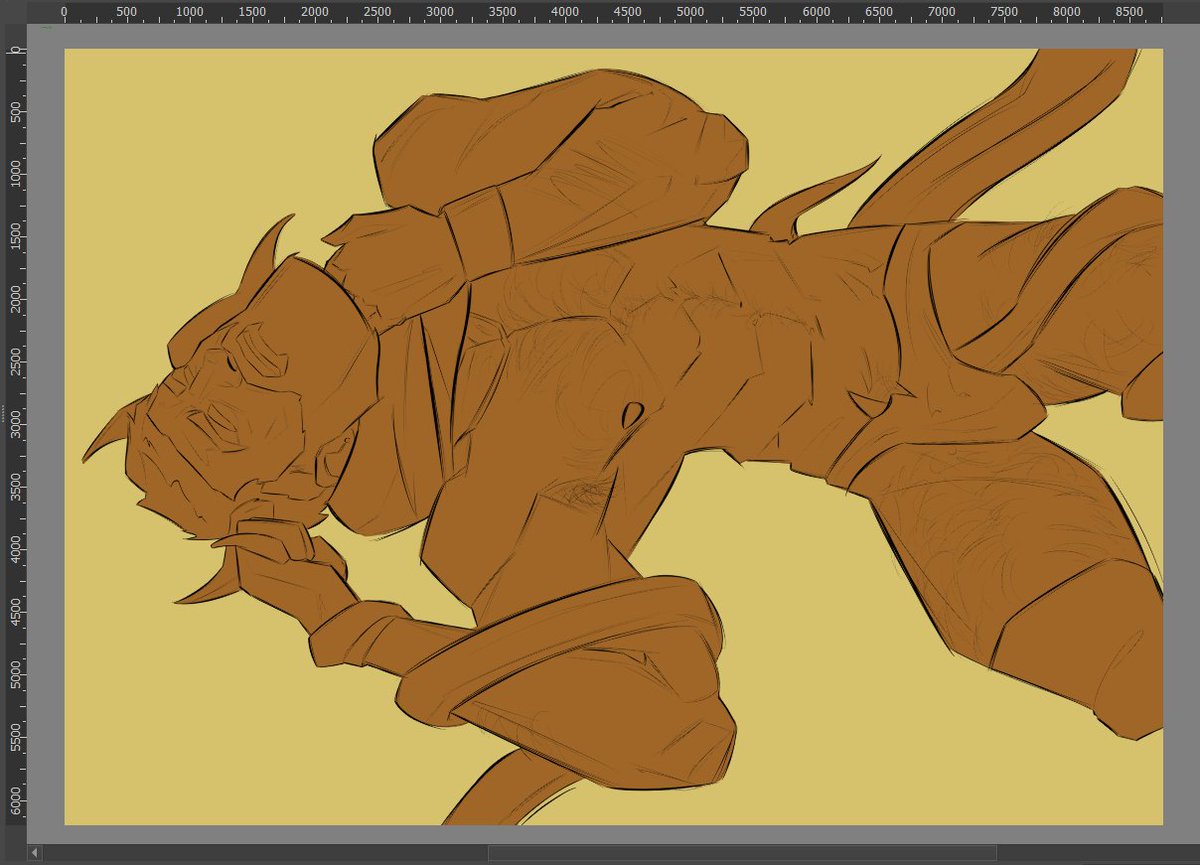This screenshot has height=865, width=1200.
Task: Click the horizontal scrollbar thumb below the canvas
Action: (x=742, y=853)
